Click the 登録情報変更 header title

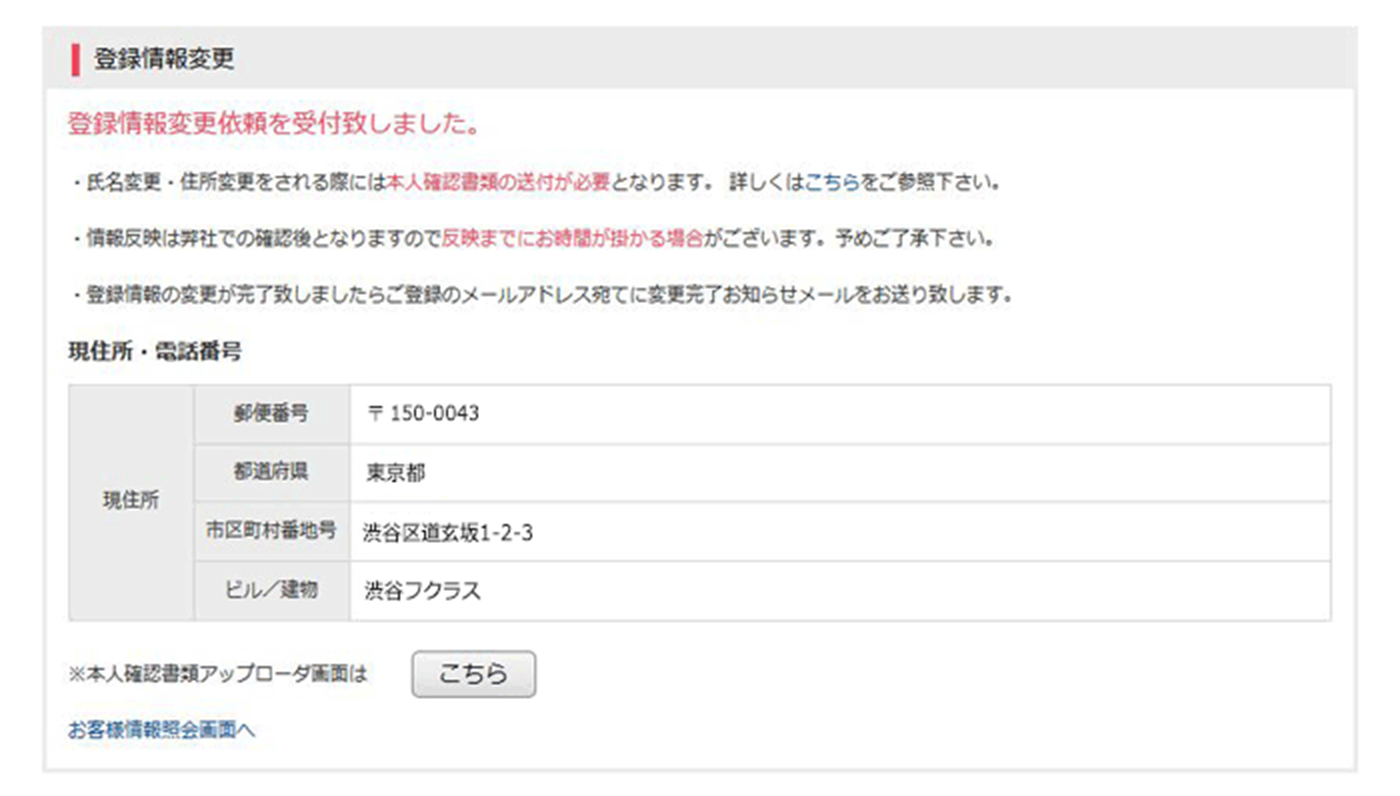click(x=164, y=59)
